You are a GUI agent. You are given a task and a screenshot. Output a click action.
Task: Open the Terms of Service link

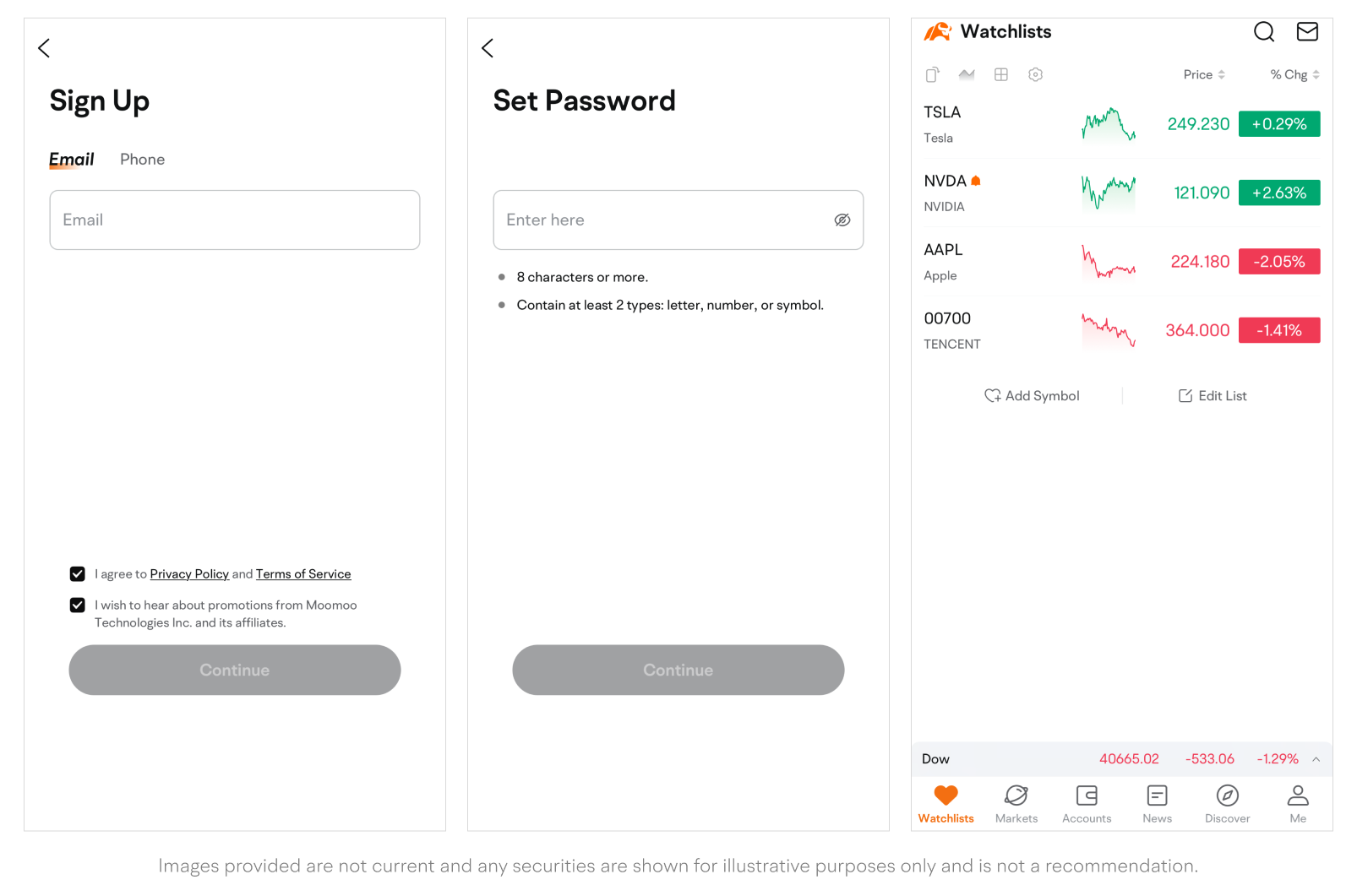point(303,574)
